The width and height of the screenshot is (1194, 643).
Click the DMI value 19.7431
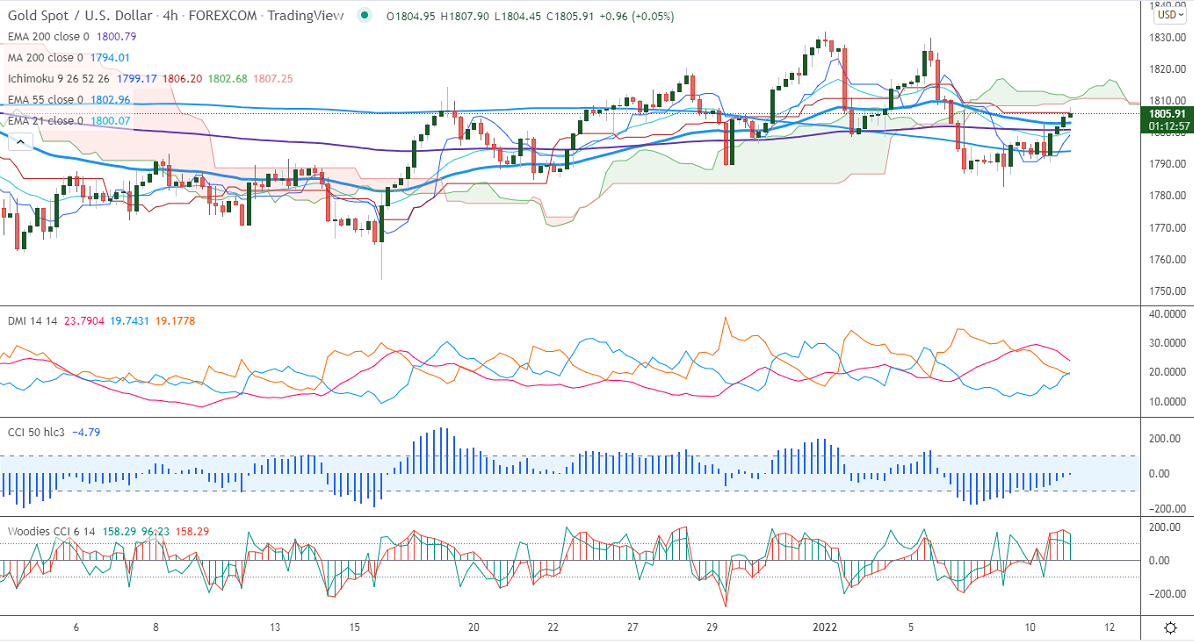pyautogui.click(x=129, y=322)
